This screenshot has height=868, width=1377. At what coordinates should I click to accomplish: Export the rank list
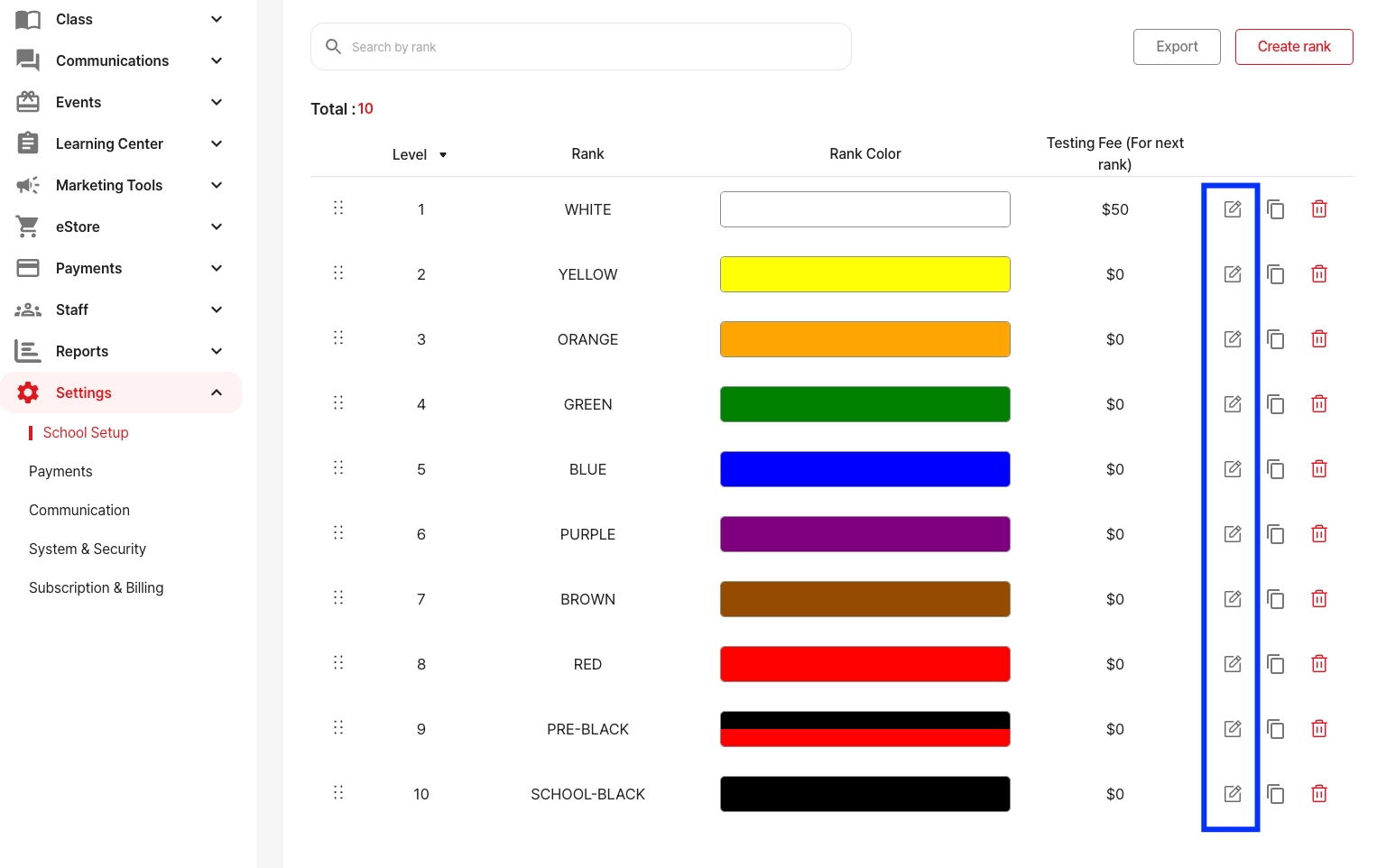tap(1177, 46)
